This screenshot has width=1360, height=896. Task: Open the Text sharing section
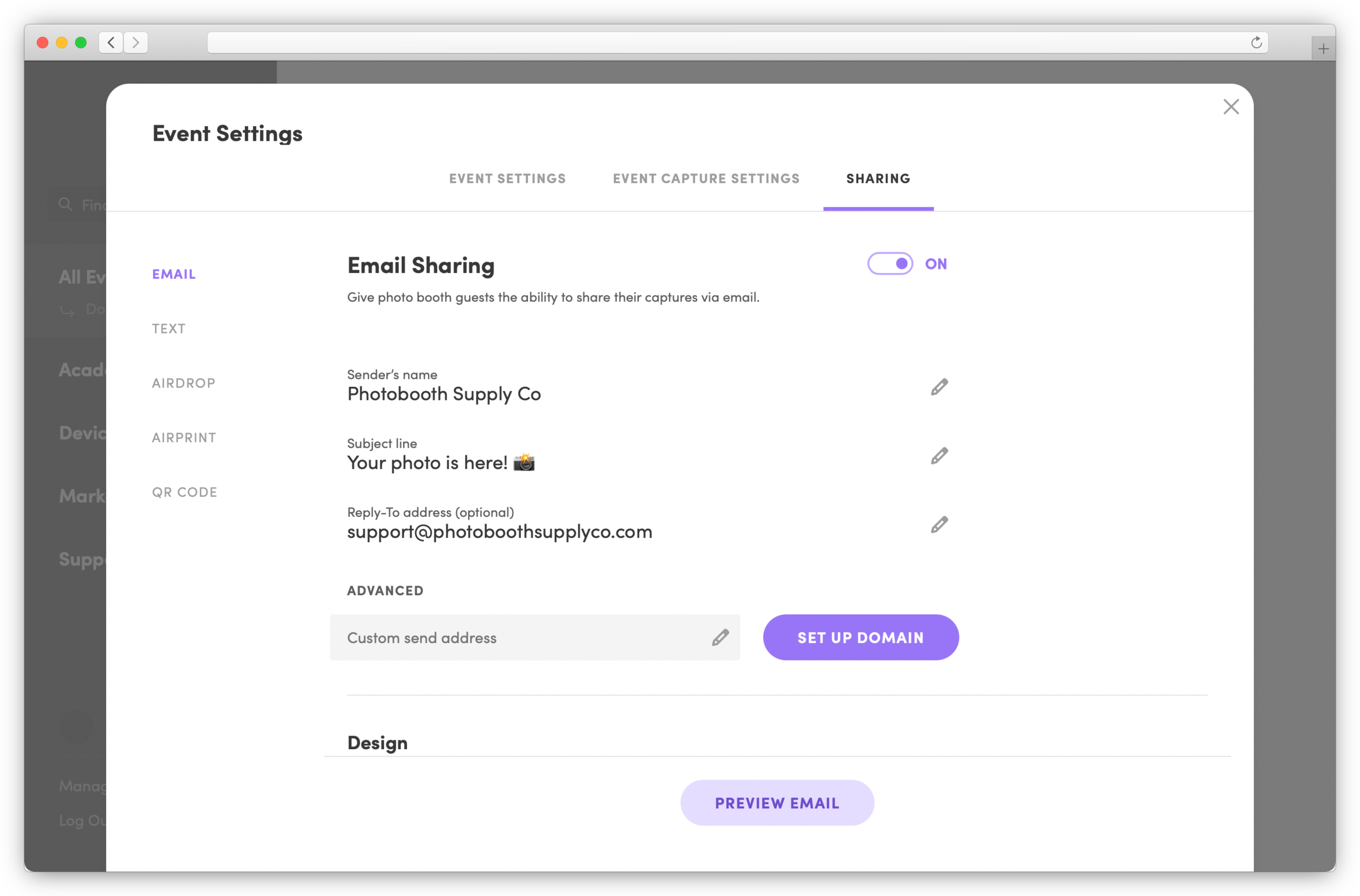169,329
